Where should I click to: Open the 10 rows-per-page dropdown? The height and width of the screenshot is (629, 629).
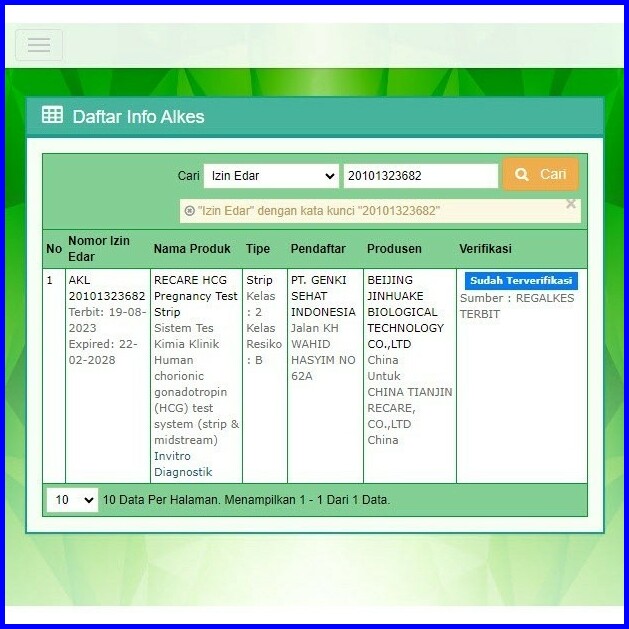coord(72,500)
